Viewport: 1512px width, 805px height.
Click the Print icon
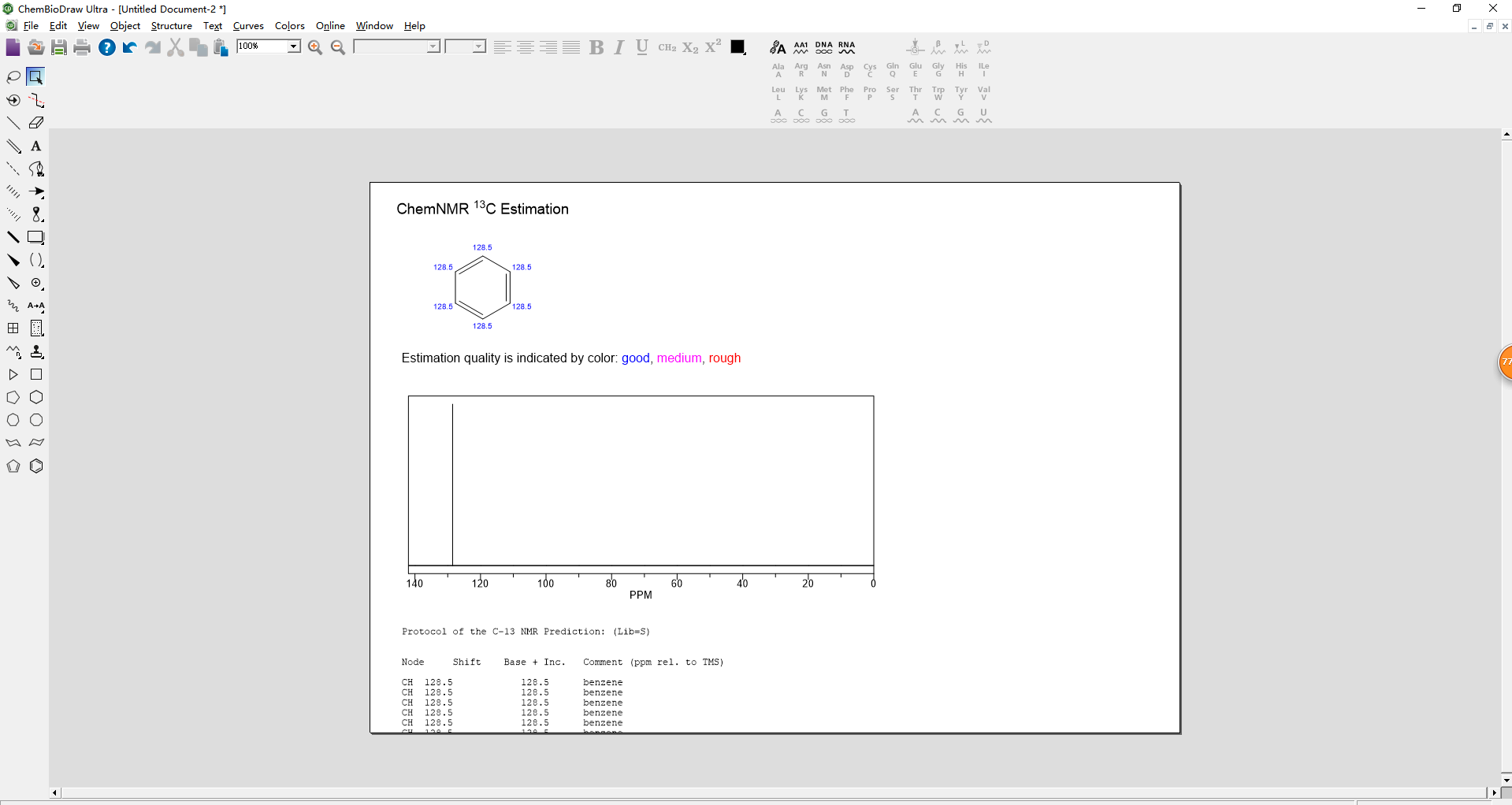coord(82,48)
